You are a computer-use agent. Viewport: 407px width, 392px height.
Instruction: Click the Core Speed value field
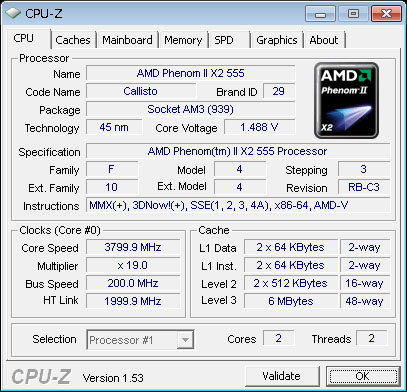point(133,247)
